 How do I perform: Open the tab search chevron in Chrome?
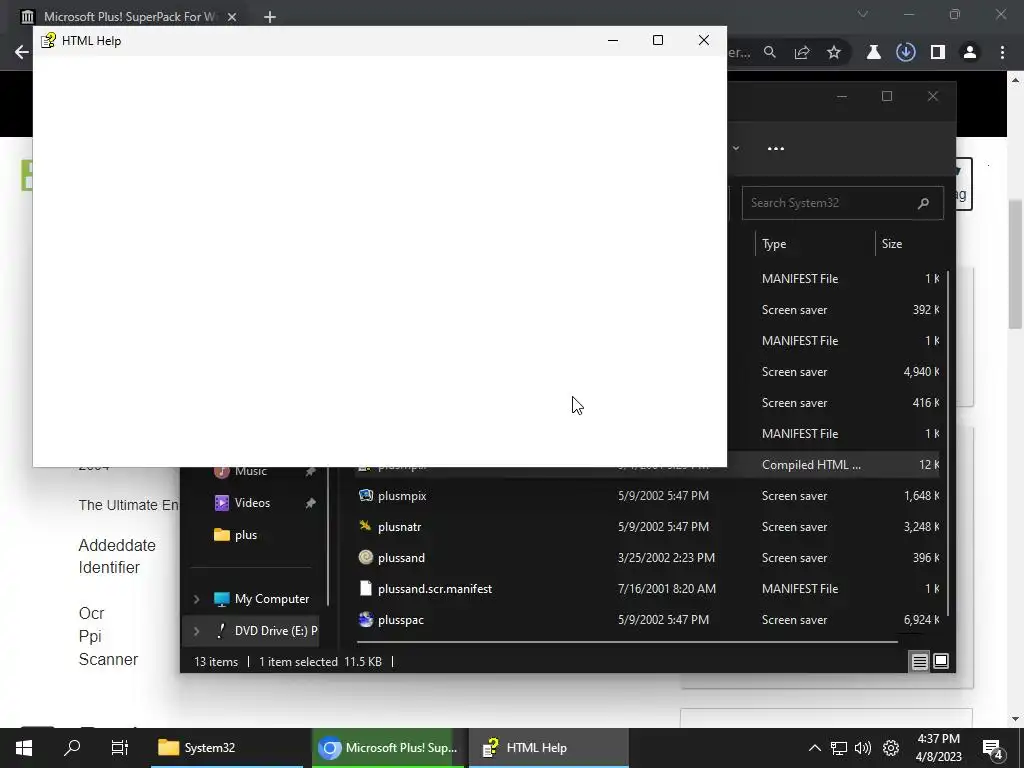tap(863, 14)
